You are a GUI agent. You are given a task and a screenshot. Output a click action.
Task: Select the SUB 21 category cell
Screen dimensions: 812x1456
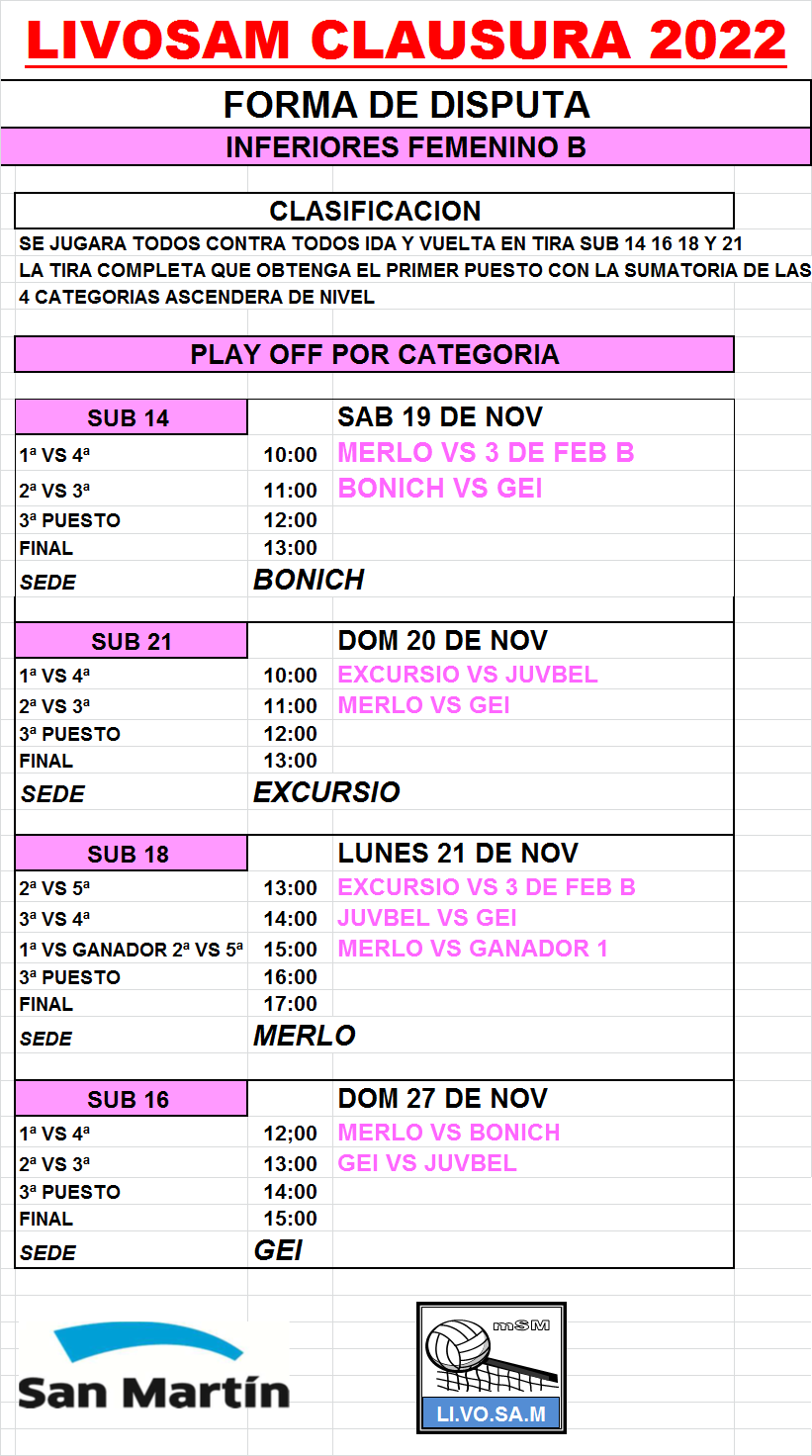(x=131, y=641)
